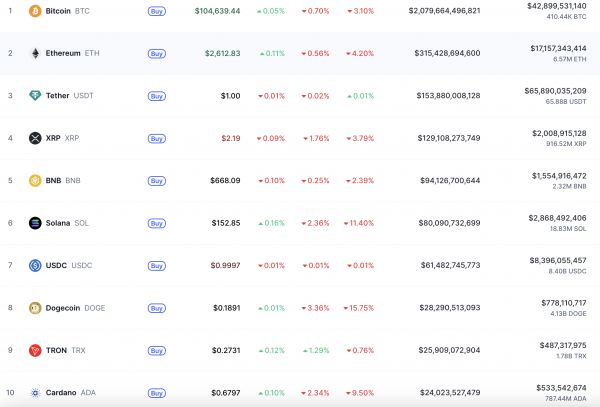Click Cardano market cap $24,023,527,479
Image resolution: width=600 pixels, height=407 pixels.
click(450, 393)
